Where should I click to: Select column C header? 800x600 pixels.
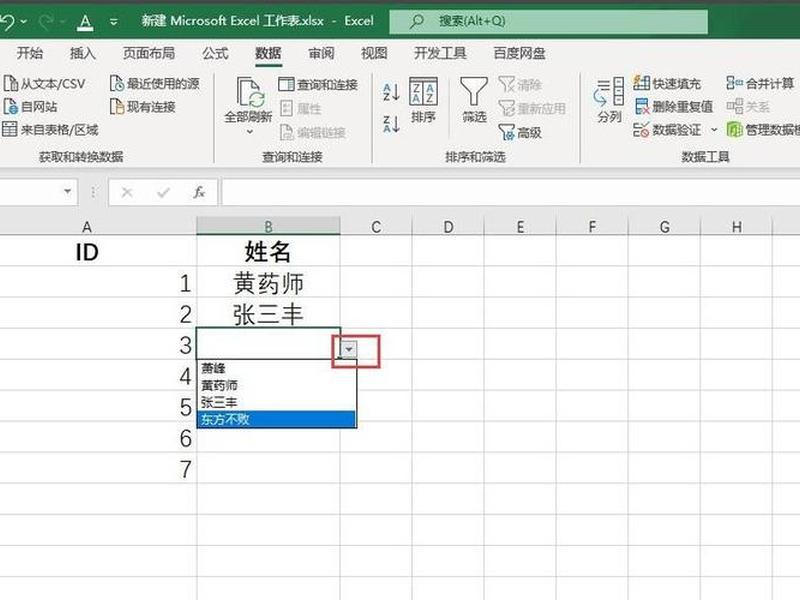click(376, 227)
